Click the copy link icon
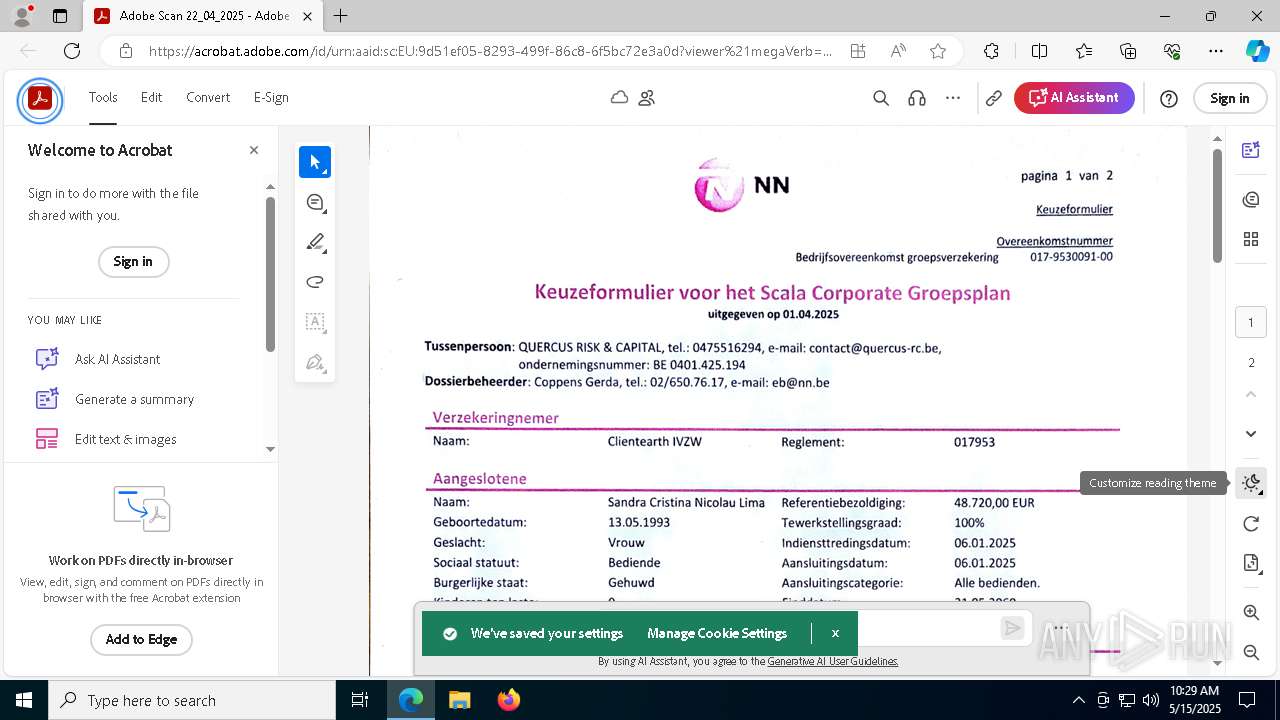 point(994,98)
